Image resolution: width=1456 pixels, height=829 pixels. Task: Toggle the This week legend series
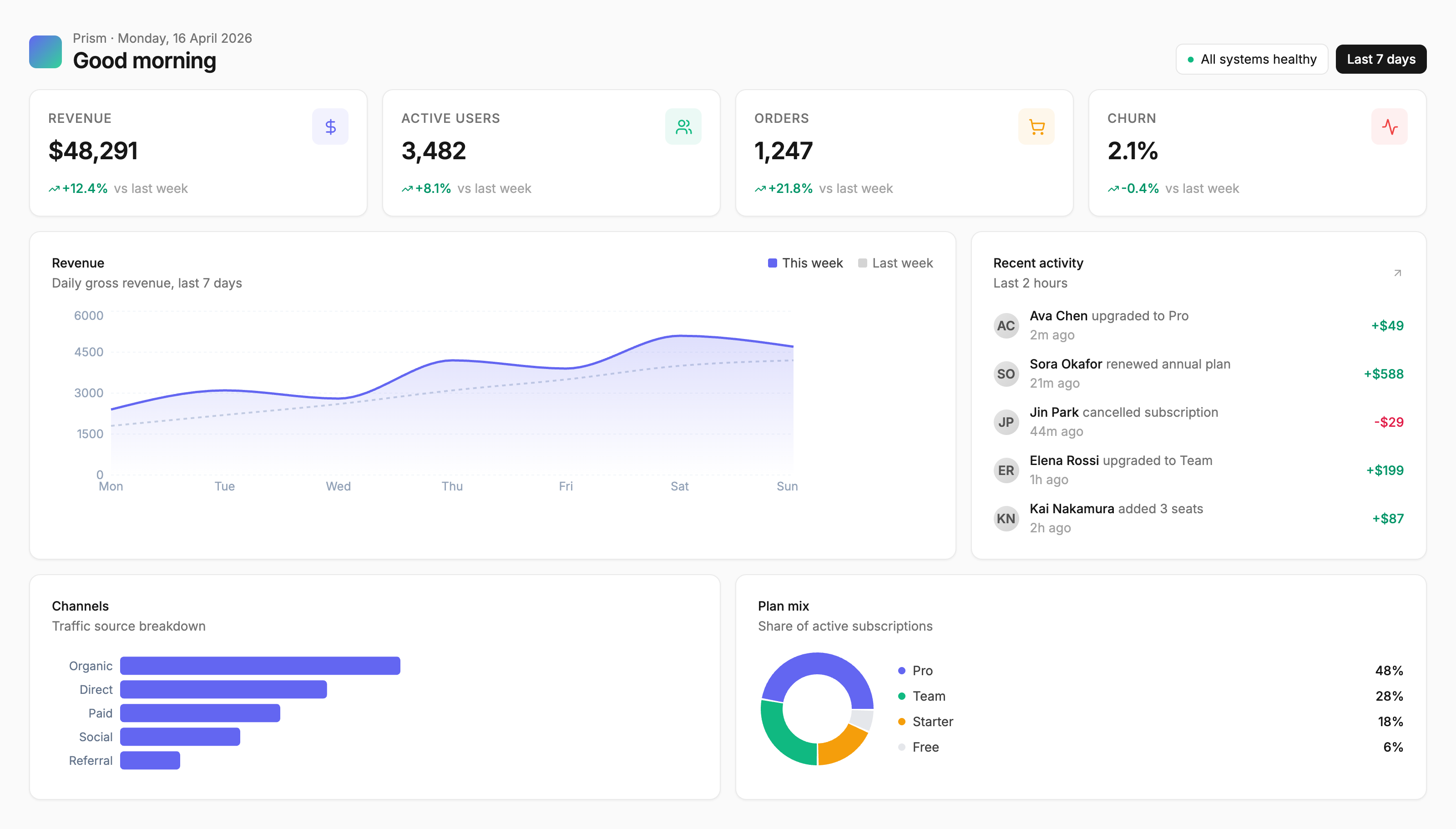(x=805, y=263)
